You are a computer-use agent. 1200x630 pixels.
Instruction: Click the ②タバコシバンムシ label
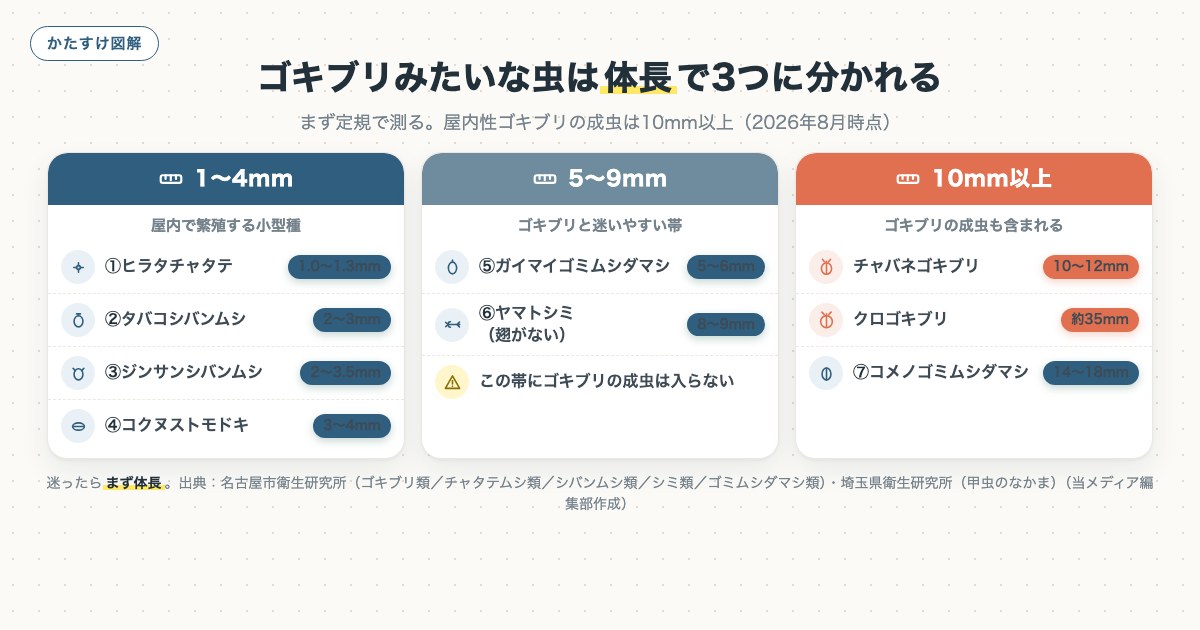coord(175,320)
